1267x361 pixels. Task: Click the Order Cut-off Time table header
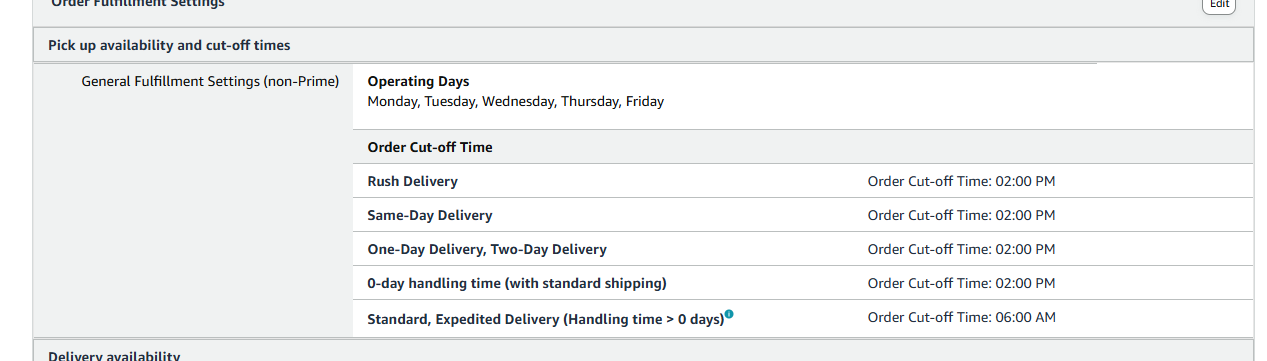tap(430, 147)
